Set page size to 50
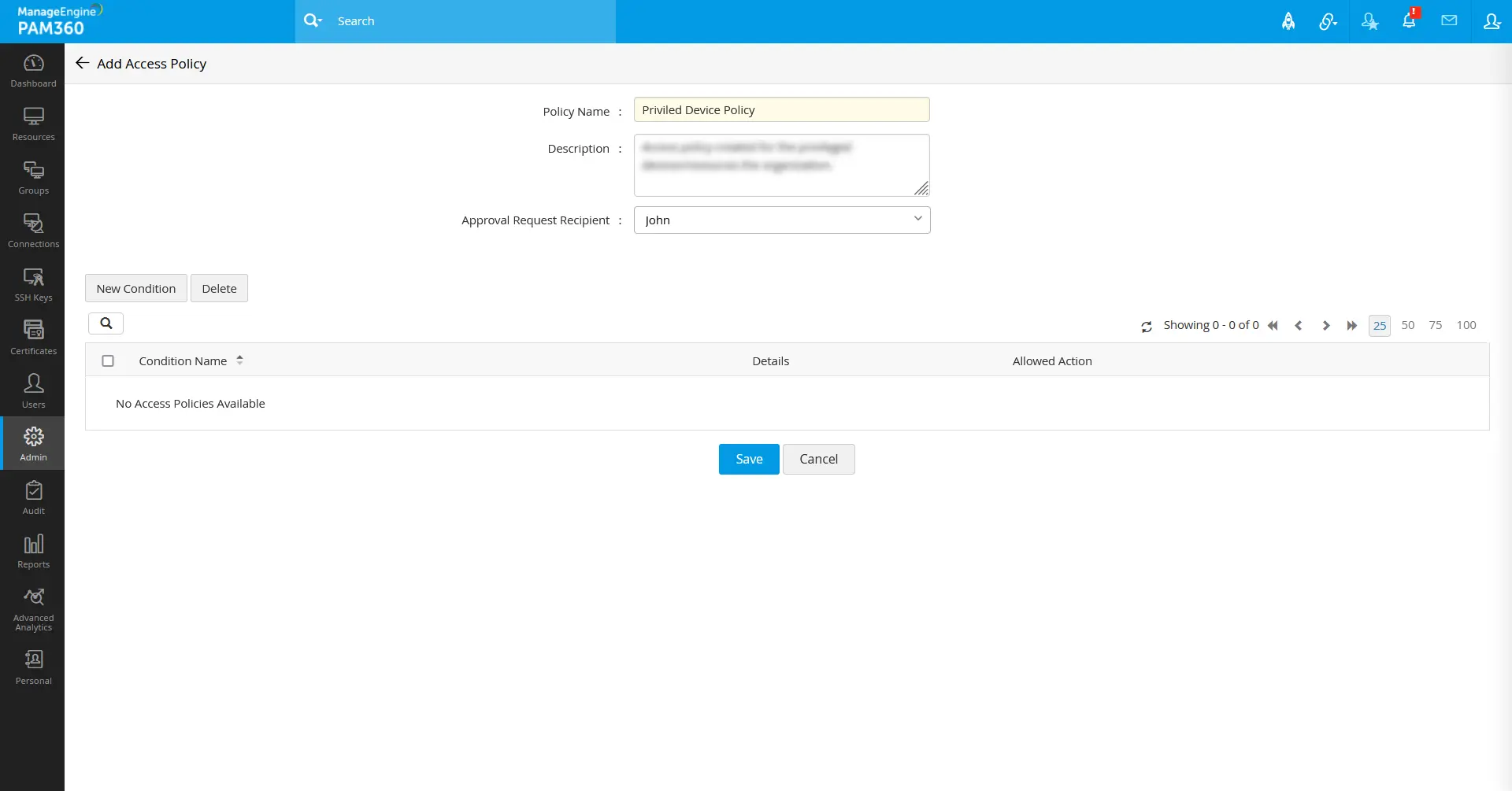Image resolution: width=1512 pixels, height=791 pixels. [1408, 325]
